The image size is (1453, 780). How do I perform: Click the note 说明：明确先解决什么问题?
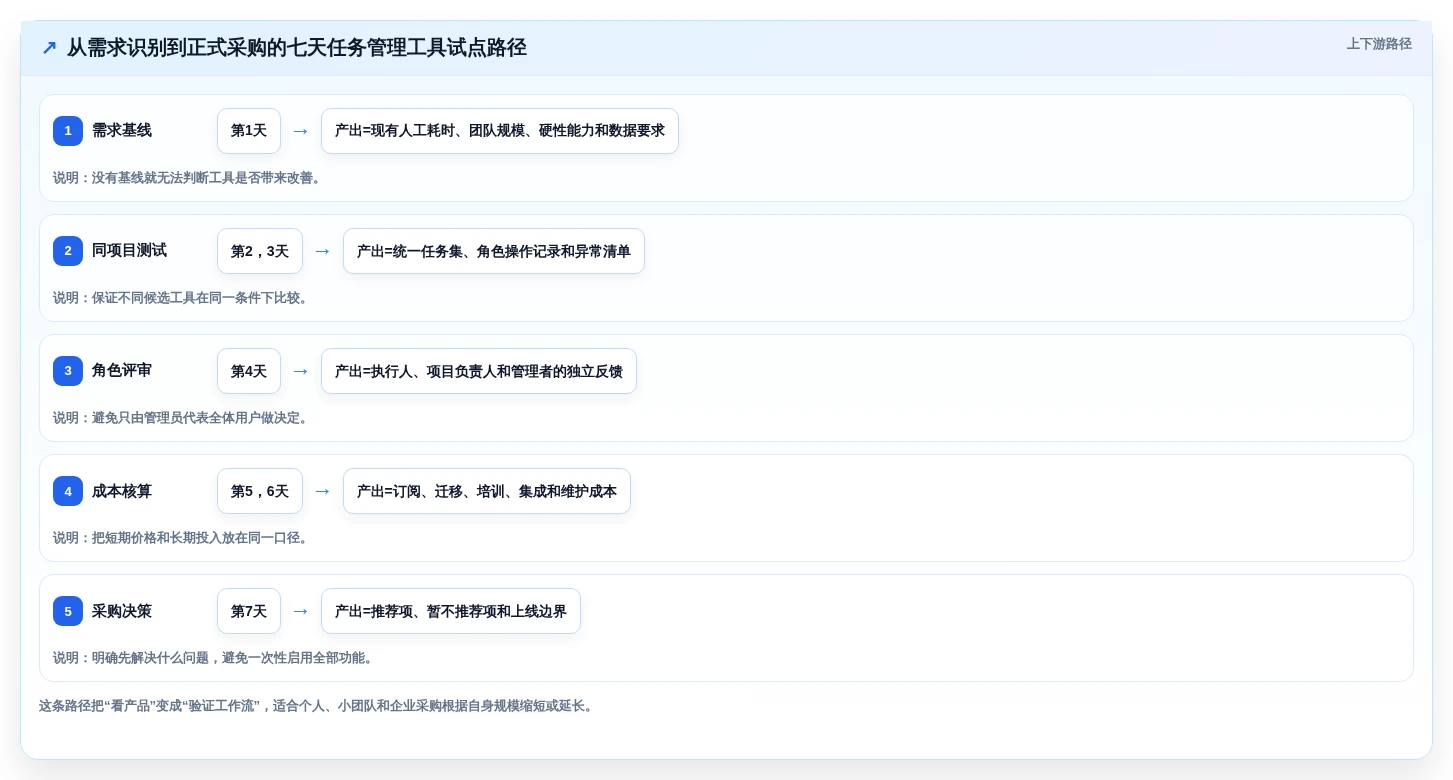point(215,658)
